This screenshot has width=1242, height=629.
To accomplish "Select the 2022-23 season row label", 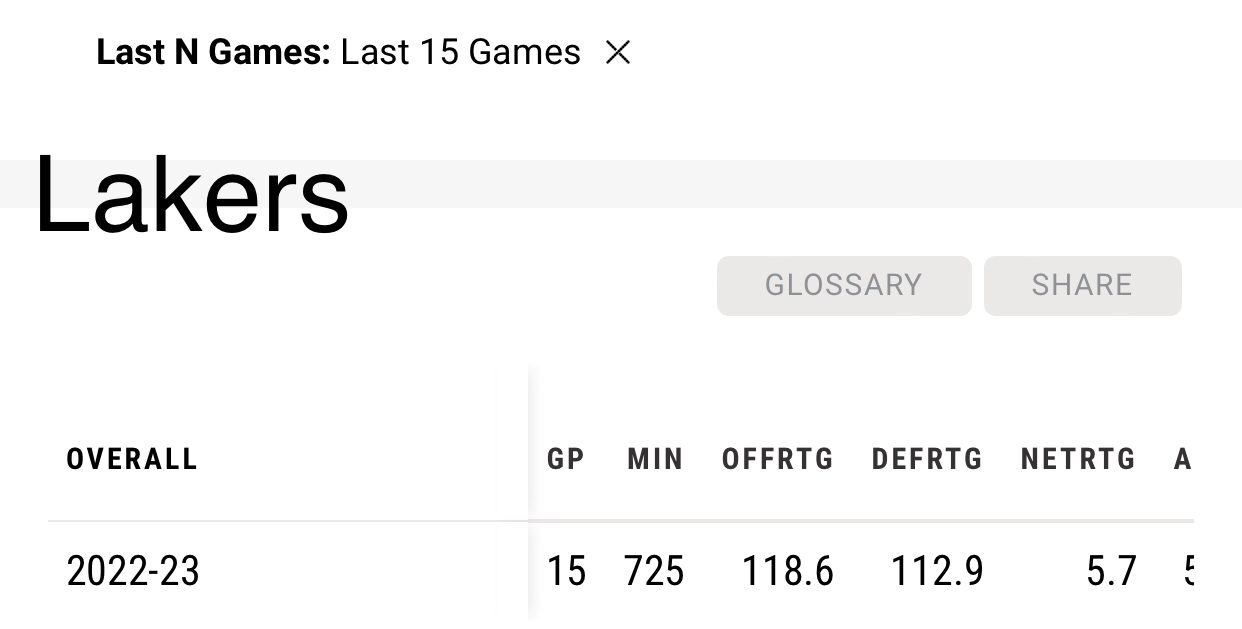I will click(133, 572).
